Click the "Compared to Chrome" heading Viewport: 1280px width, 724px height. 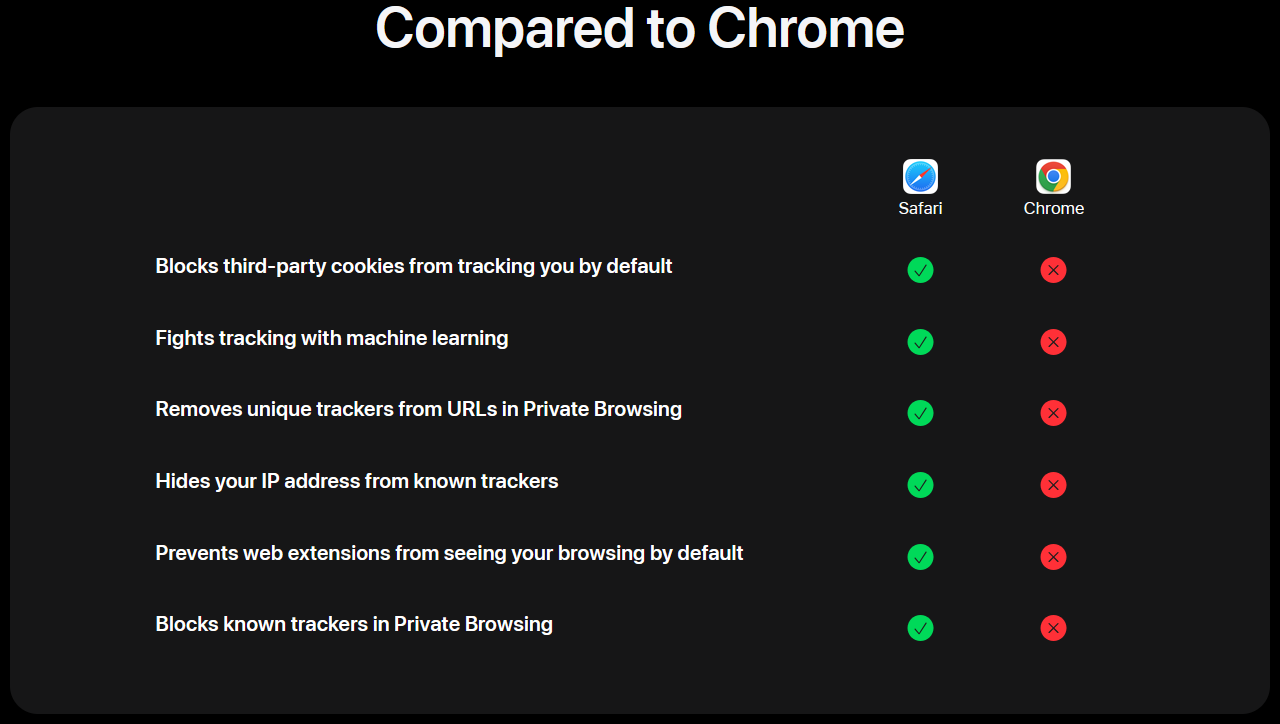coord(640,28)
